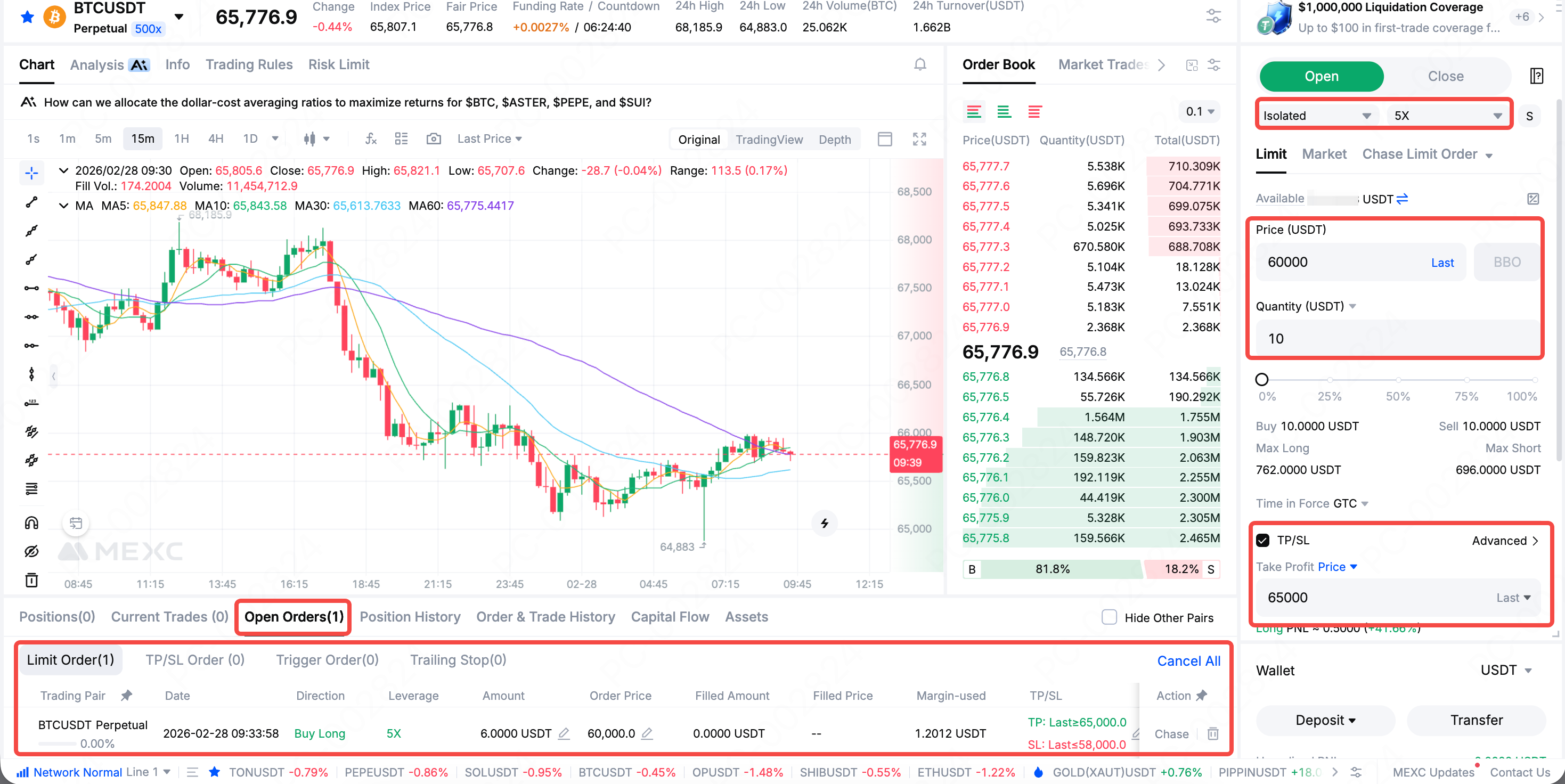Click the Cancel All link

pyautogui.click(x=1188, y=661)
